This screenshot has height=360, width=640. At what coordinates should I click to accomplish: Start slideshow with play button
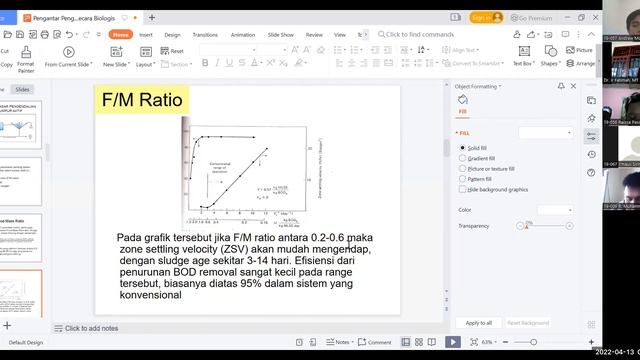(x=453, y=342)
